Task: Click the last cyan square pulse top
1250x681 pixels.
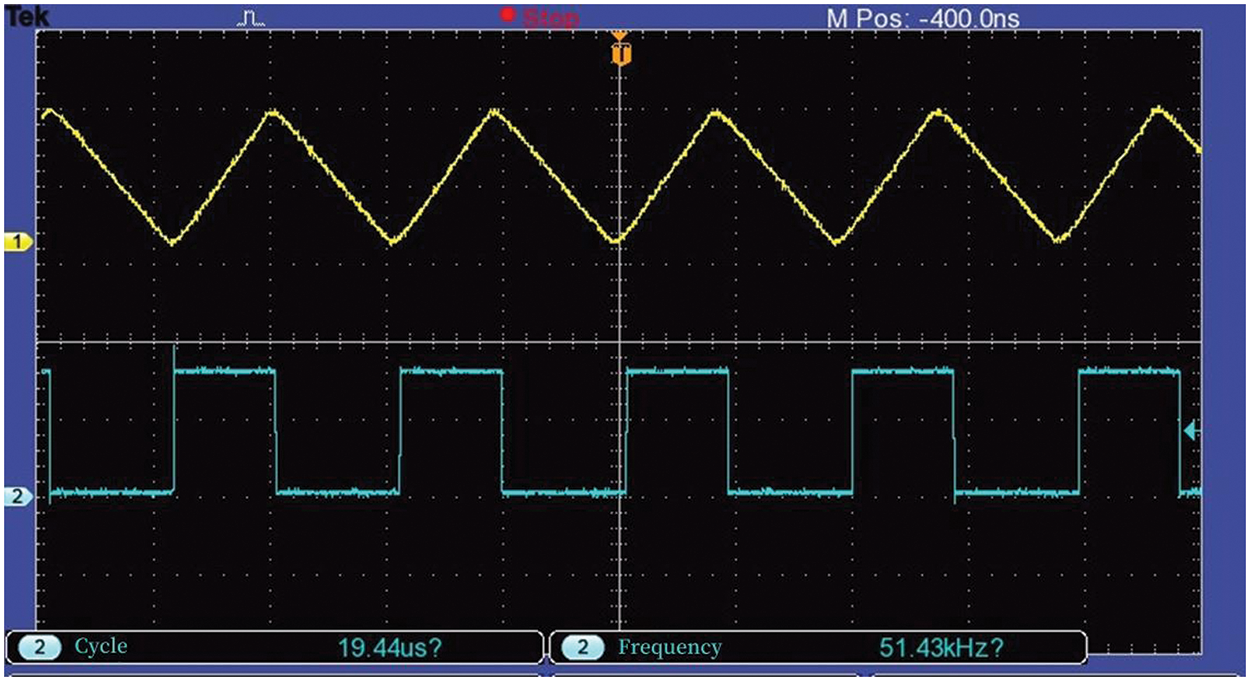Action: (1129, 371)
